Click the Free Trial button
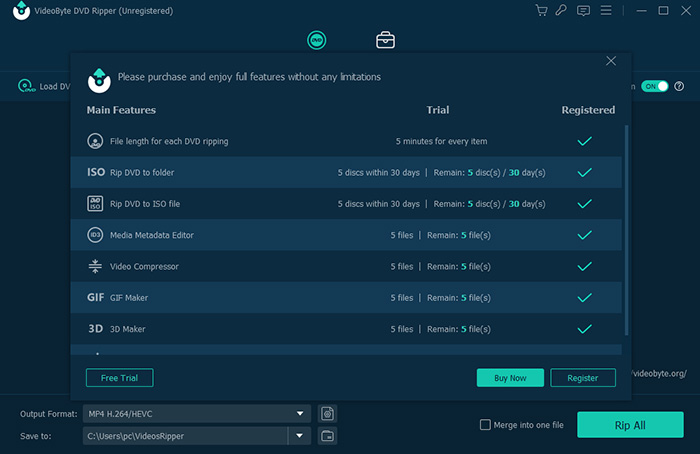Screen dimensions: 700x454 coord(120,378)
